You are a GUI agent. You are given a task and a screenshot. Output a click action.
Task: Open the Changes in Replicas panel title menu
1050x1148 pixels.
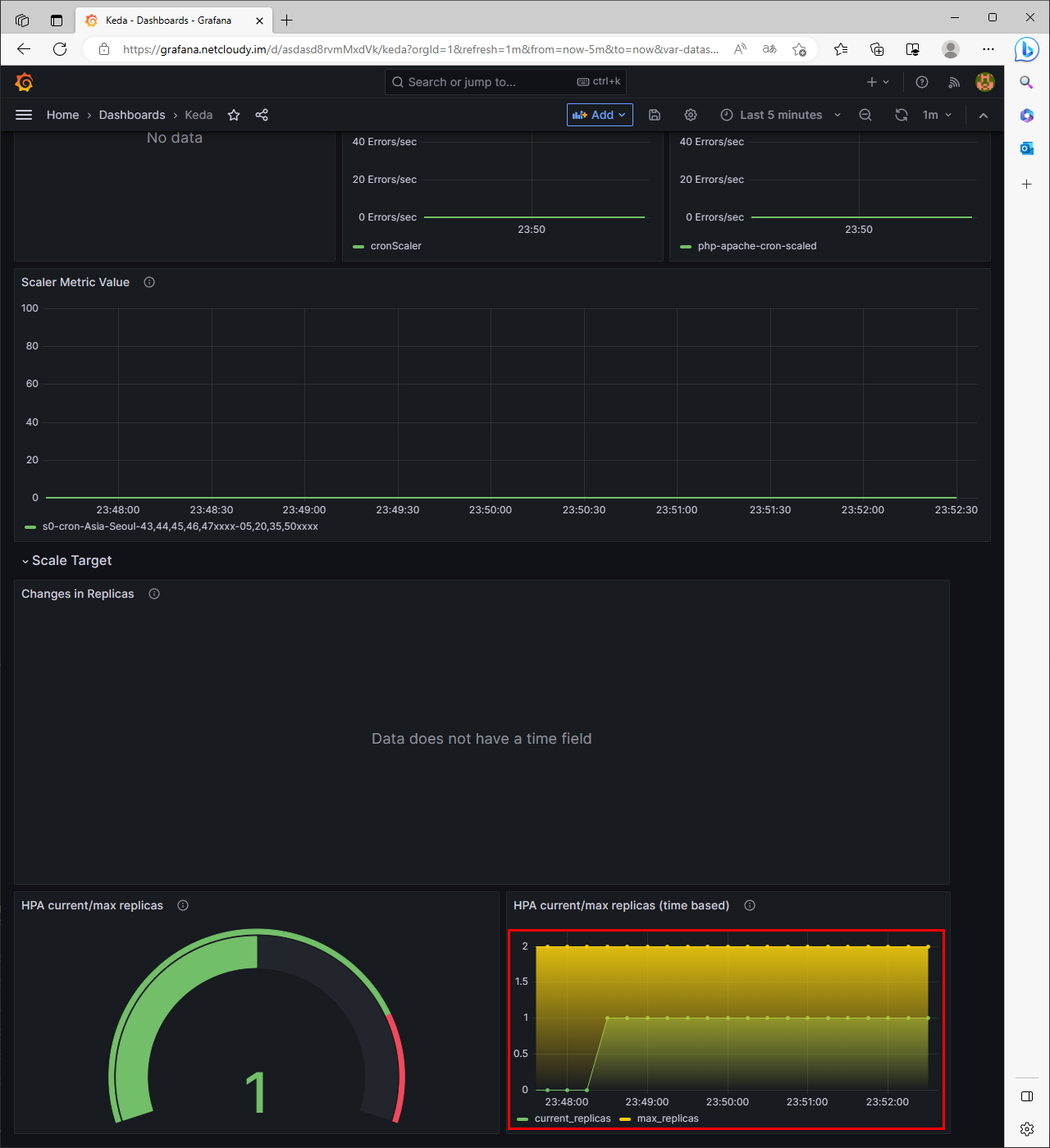(x=78, y=594)
